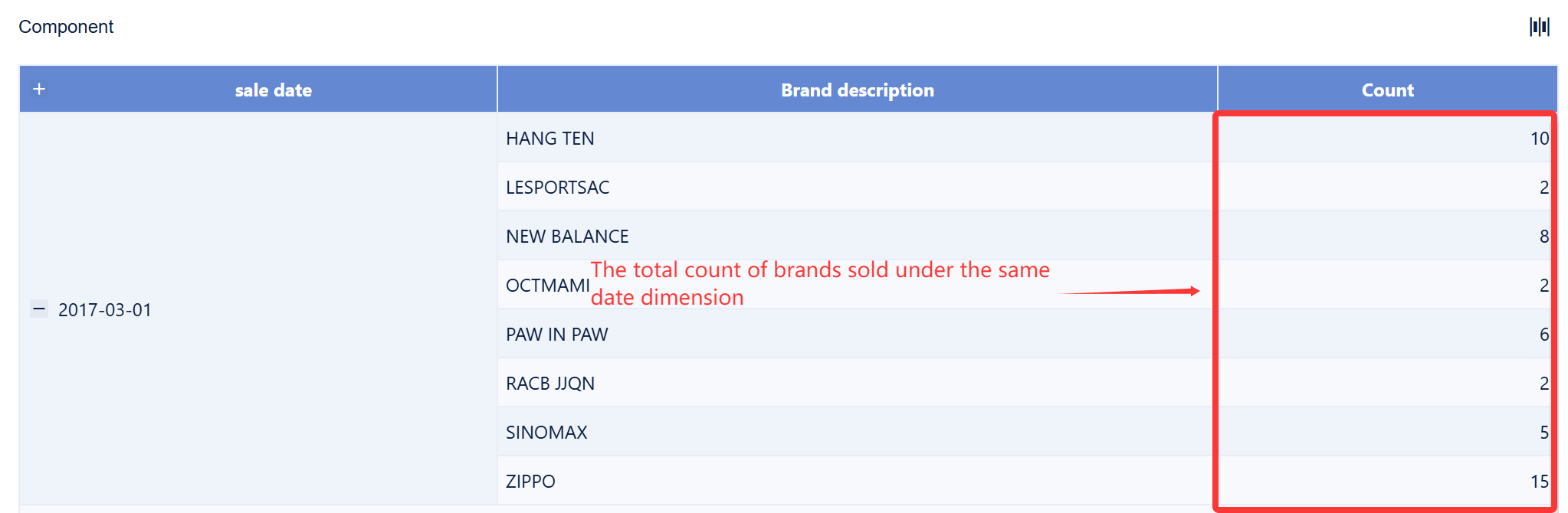Image resolution: width=1568 pixels, height=513 pixels.
Task: Select the HANG TEN brand cell
Action: click(550, 139)
